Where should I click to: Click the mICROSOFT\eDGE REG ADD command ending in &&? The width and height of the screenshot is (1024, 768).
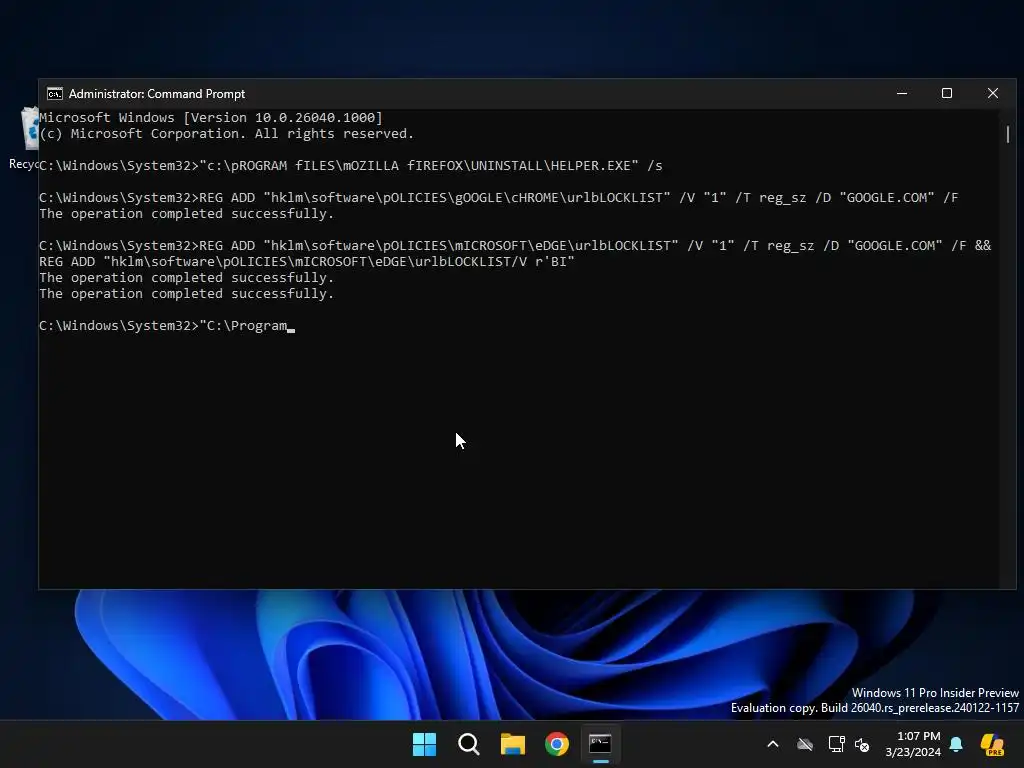[515, 246]
